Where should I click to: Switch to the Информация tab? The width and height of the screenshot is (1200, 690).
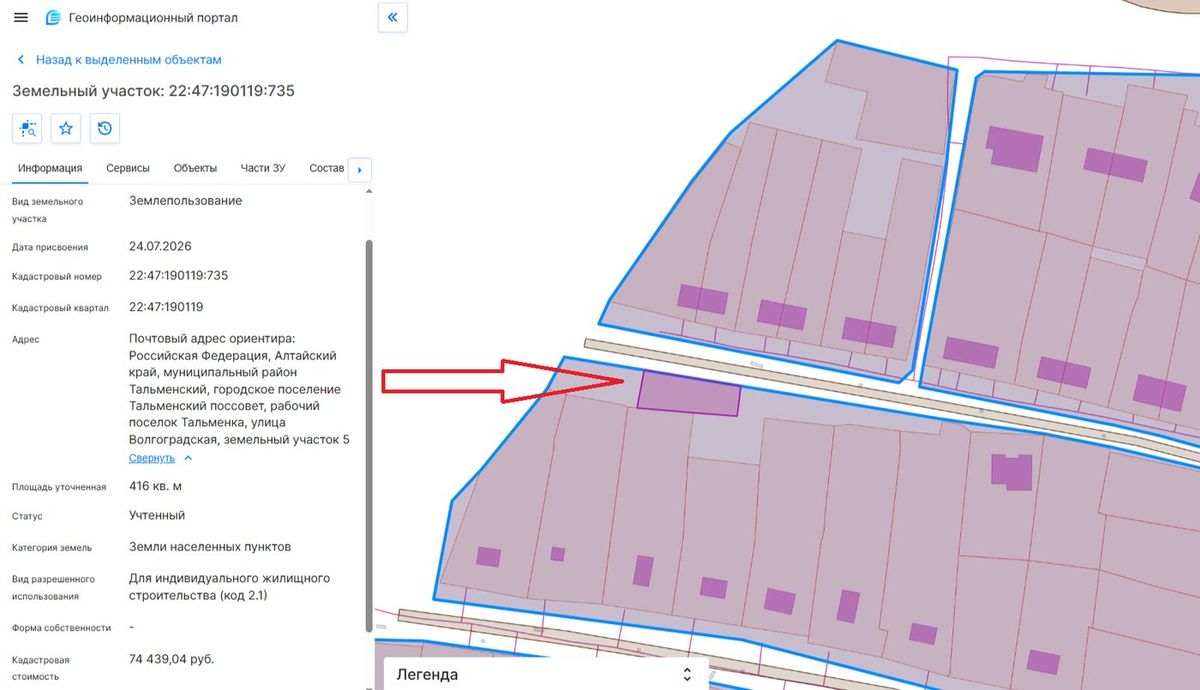coord(50,168)
